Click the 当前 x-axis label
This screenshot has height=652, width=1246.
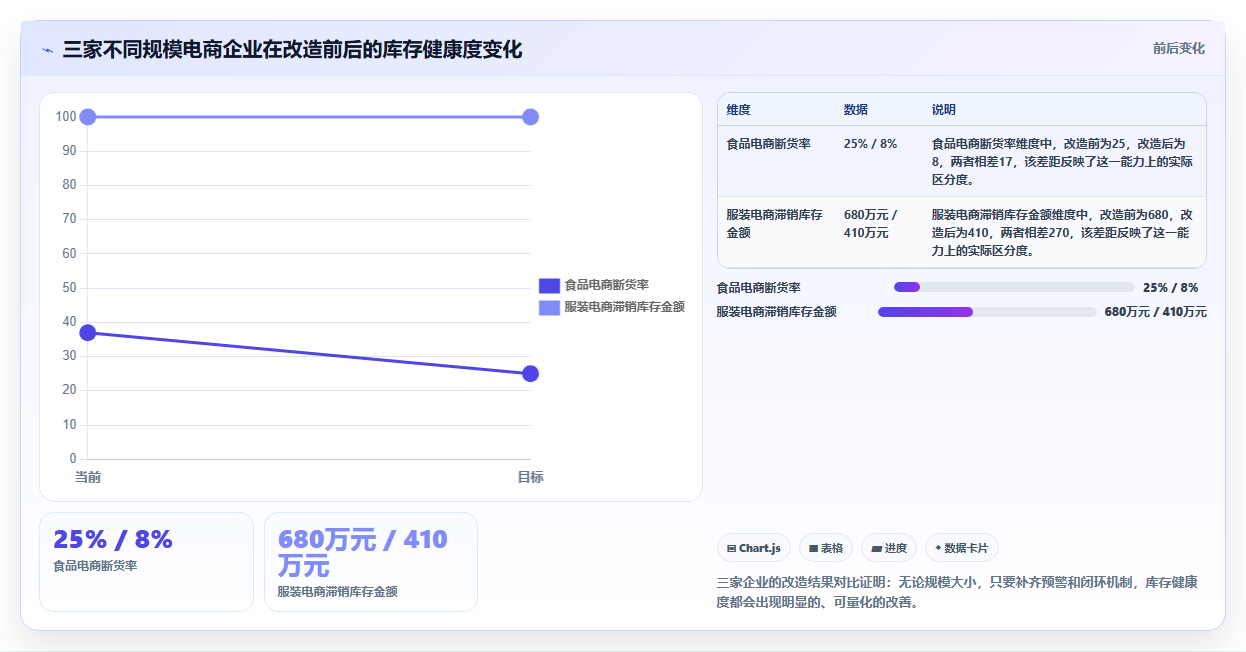click(x=88, y=477)
